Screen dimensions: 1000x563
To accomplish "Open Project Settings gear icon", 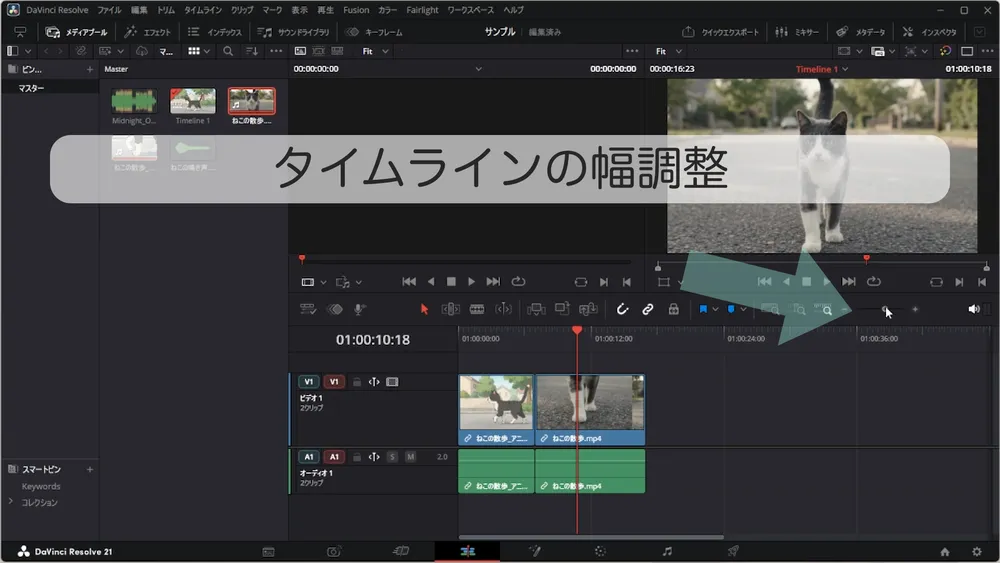I will point(976,552).
